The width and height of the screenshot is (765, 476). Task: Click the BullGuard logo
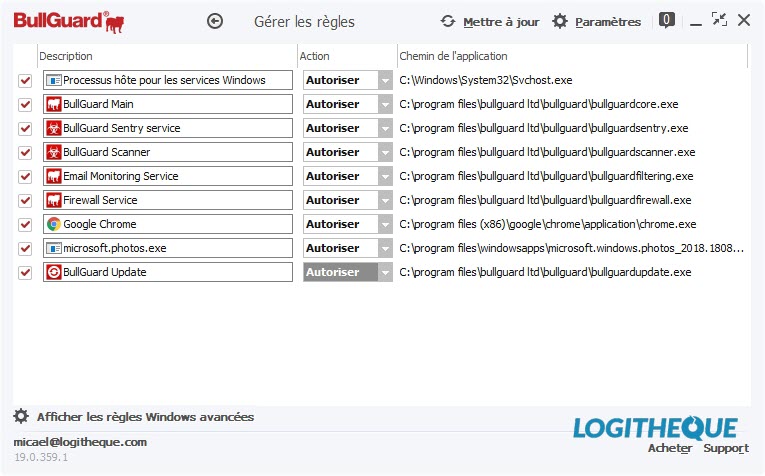coord(69,22)
